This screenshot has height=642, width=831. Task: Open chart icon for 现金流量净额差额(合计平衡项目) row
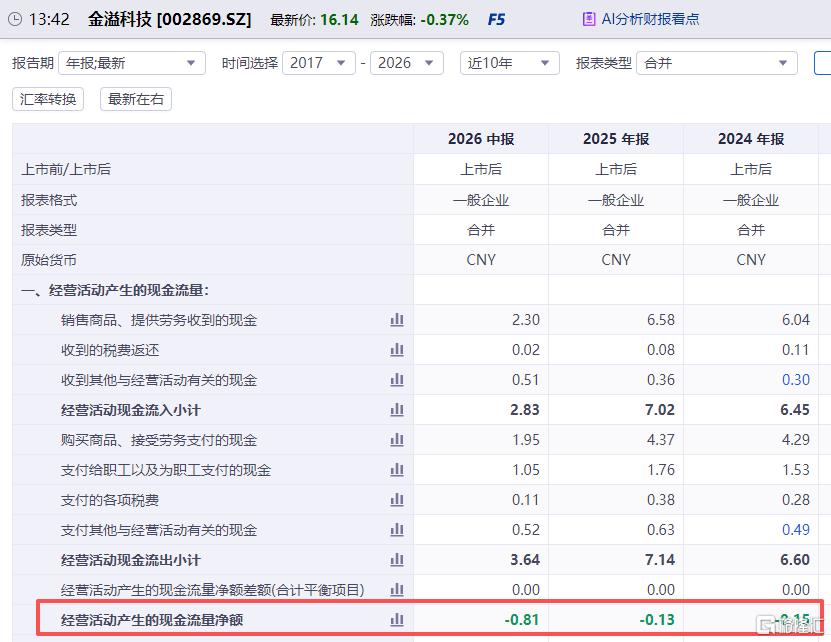coord(397,590)
